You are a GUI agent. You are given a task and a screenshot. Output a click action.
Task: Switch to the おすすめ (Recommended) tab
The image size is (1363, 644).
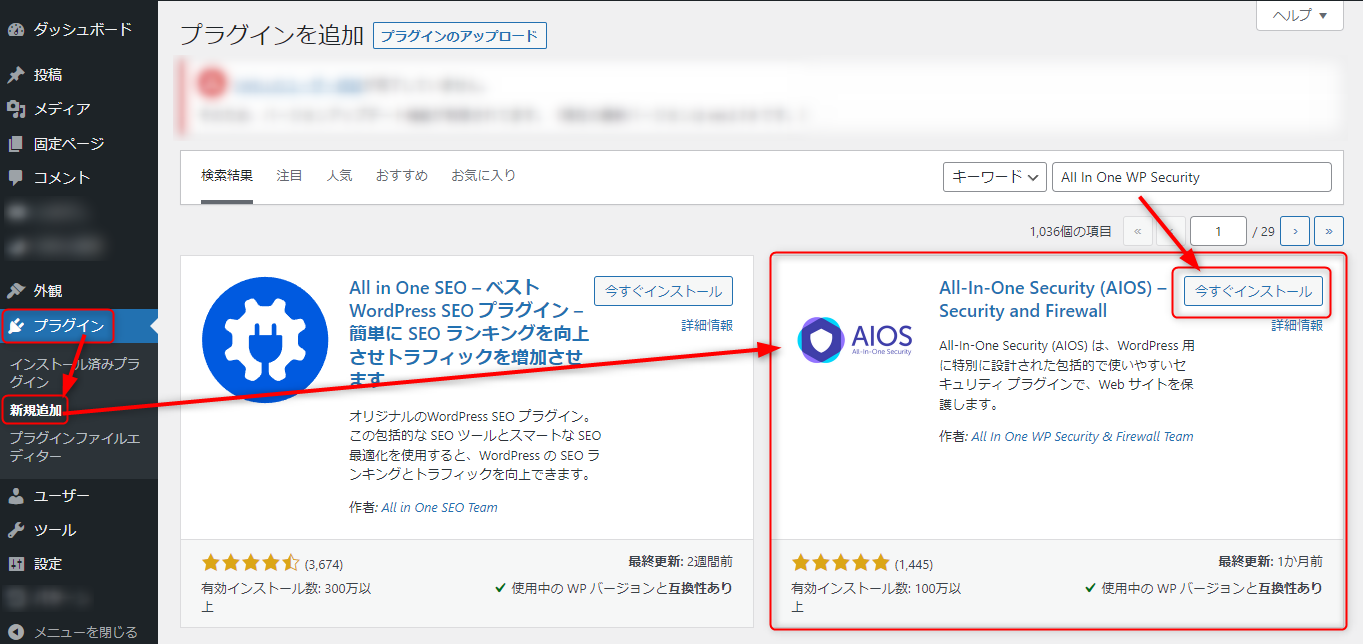pos(401,174)
